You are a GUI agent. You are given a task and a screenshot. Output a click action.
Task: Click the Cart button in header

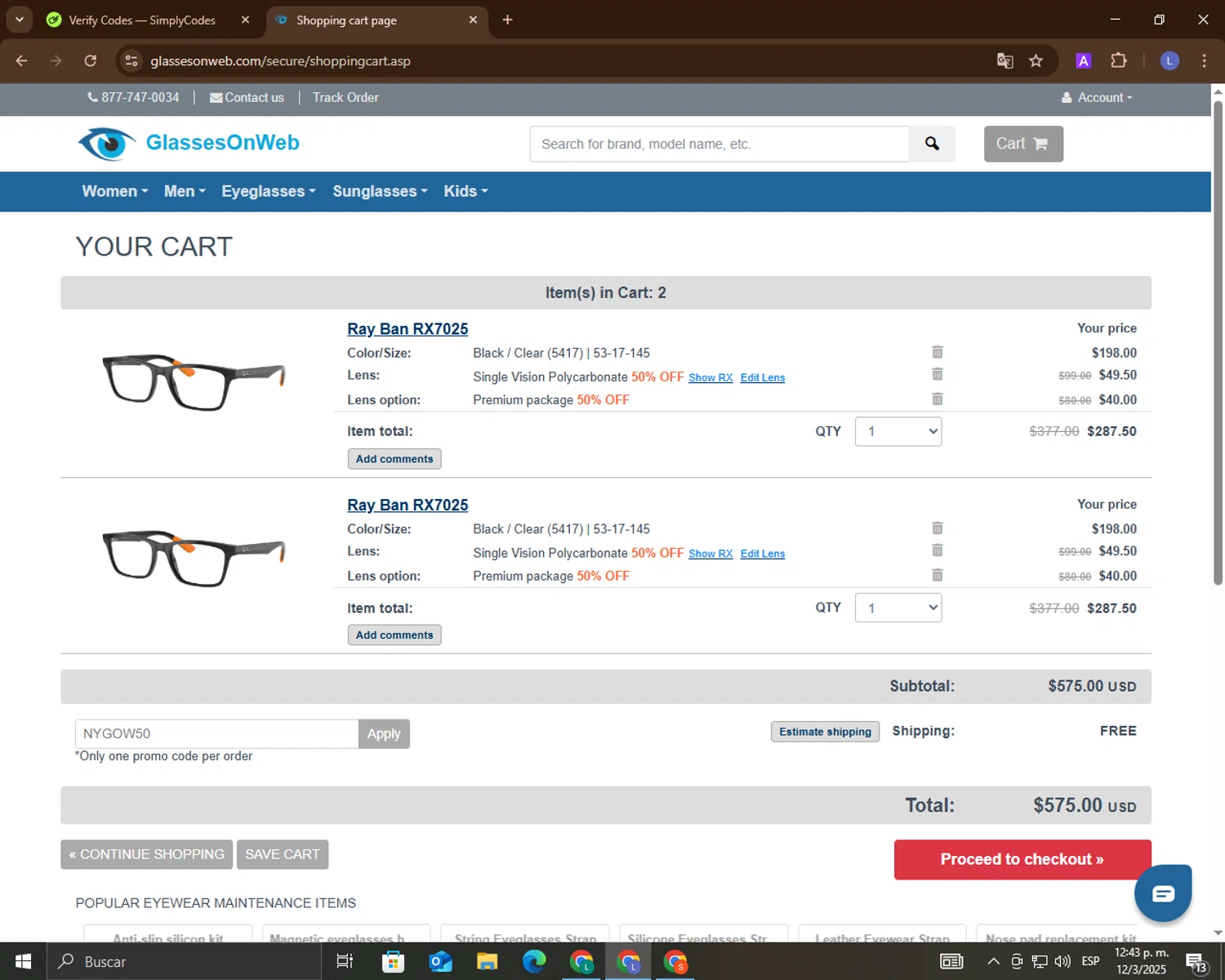pyautogui.click(x=1023, y=144)
